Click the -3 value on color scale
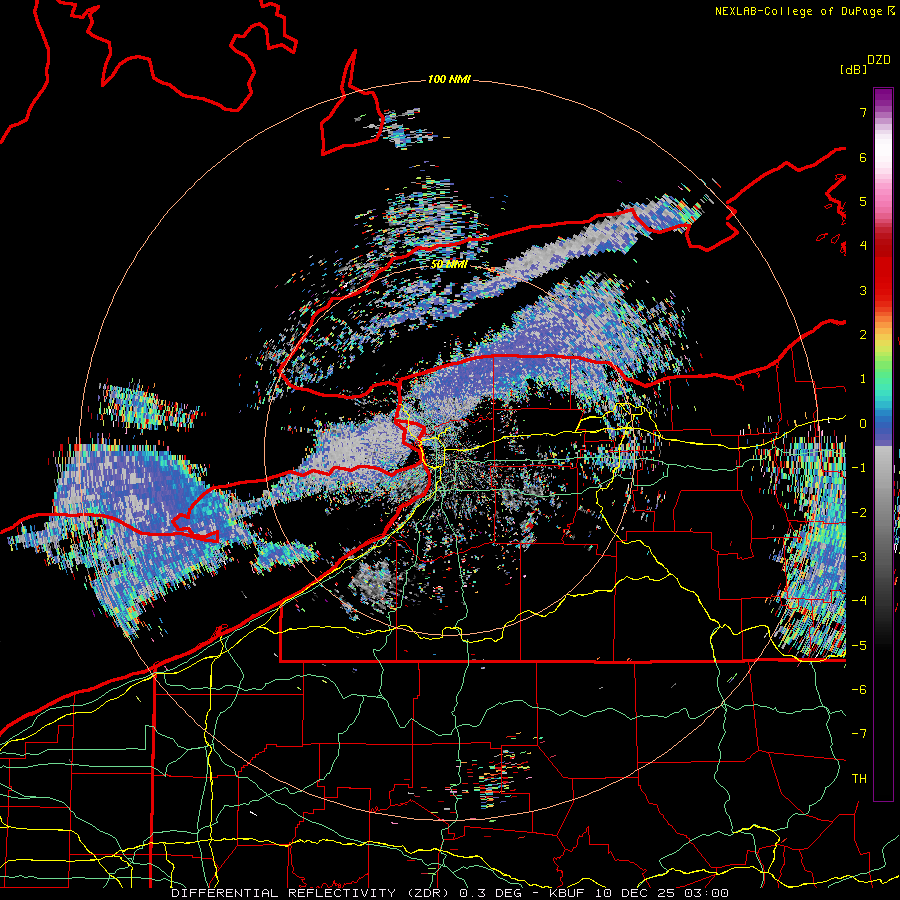 tap(859, 557)
